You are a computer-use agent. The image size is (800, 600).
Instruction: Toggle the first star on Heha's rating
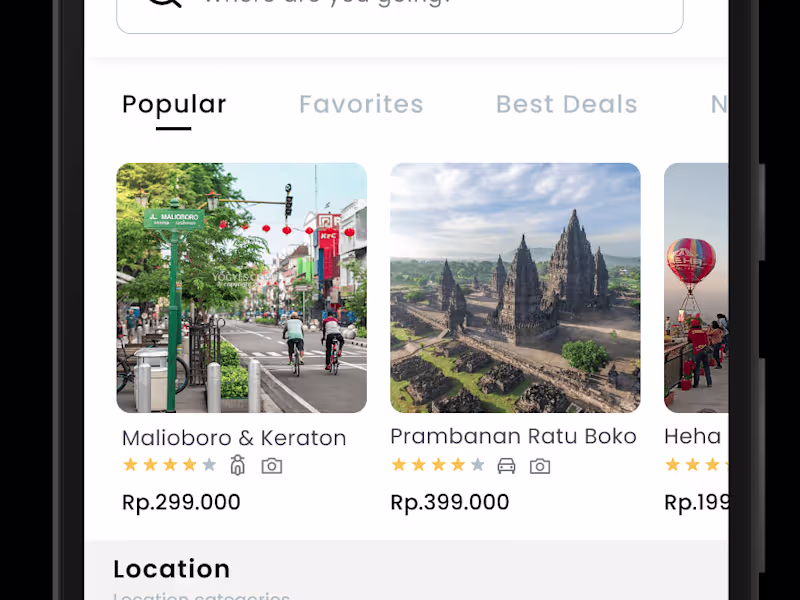[x=672, y=464]
